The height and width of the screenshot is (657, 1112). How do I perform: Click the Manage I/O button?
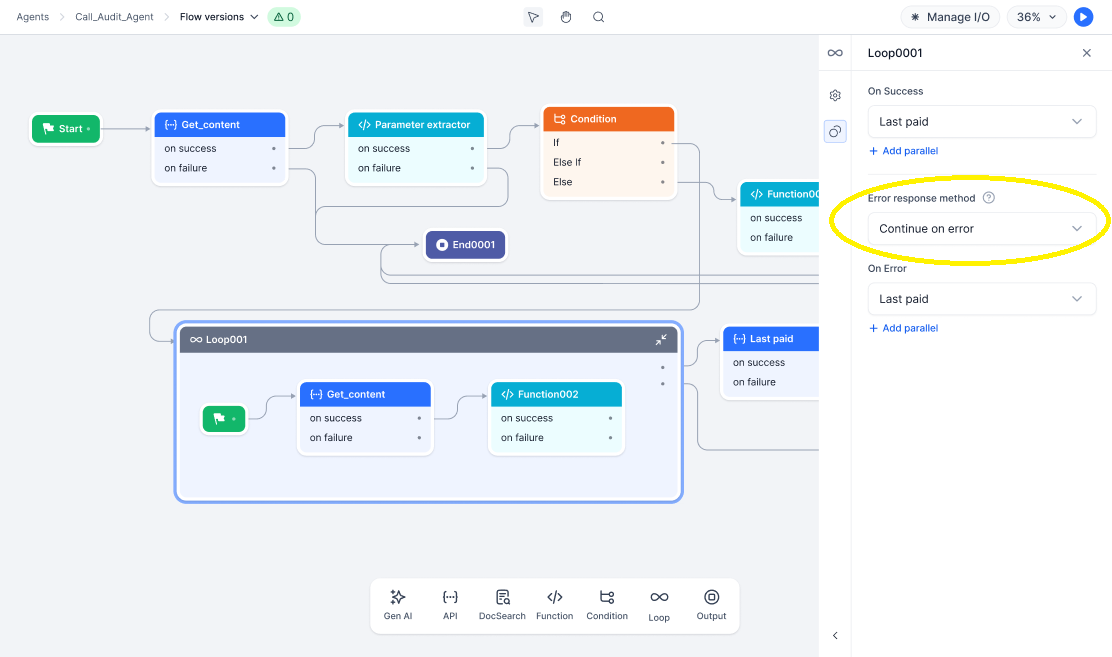click(950, 17)
